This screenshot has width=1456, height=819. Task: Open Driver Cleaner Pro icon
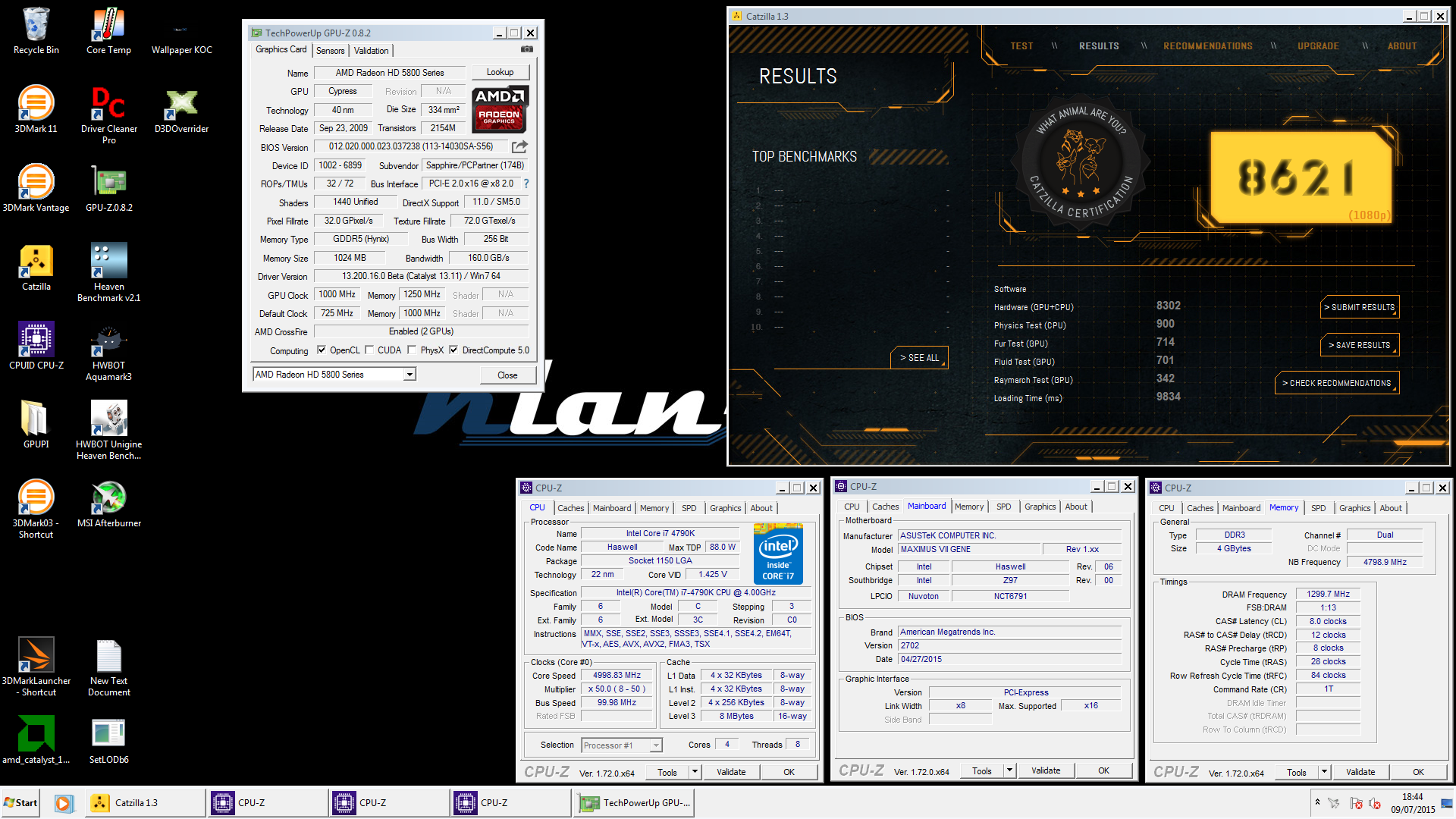108,114
